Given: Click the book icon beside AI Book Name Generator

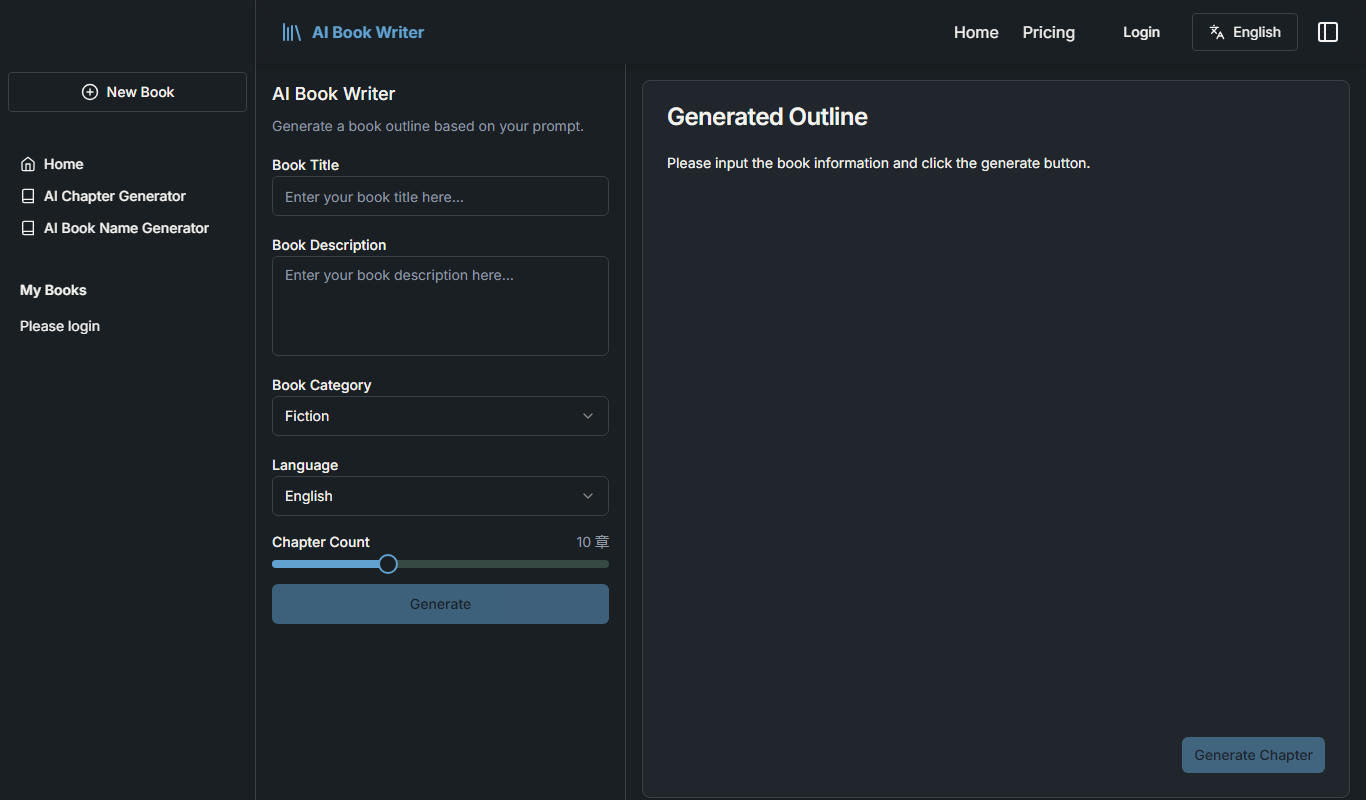Looking at the screenshot, I should pos(28,228).
